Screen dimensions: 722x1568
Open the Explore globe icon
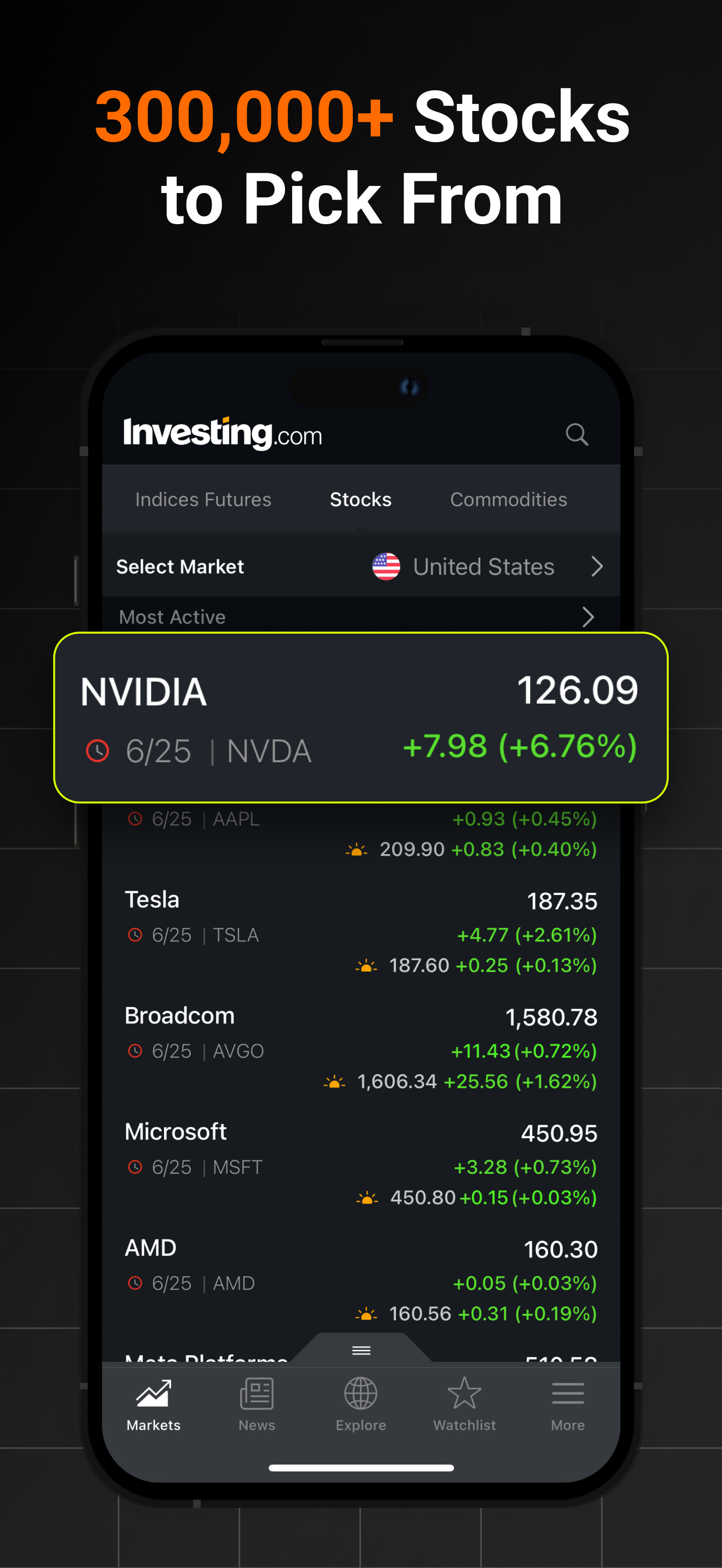pyautogui.click(x=361, y=1393)
